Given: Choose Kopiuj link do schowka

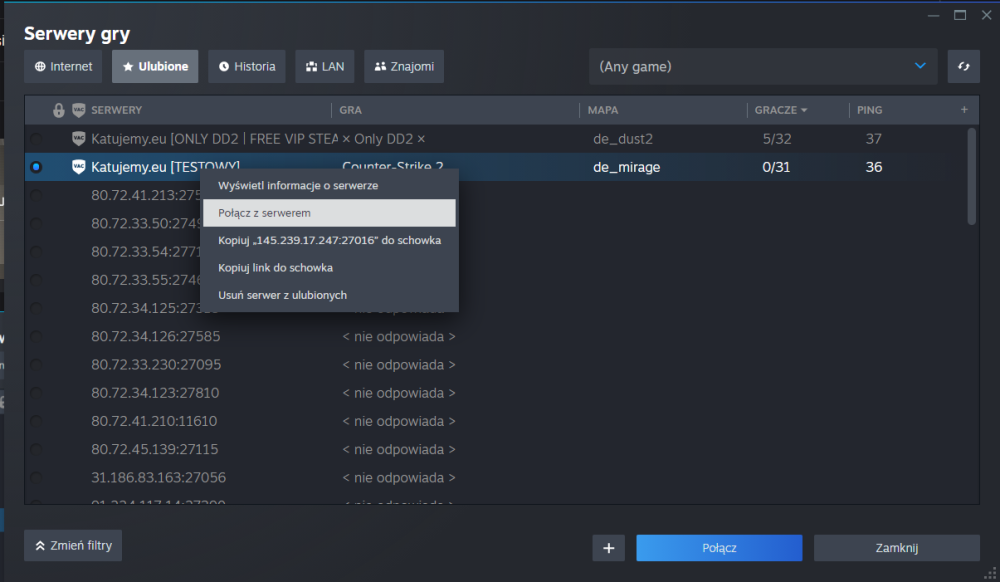Looking at the screenshot, I should tap(329, 268).
